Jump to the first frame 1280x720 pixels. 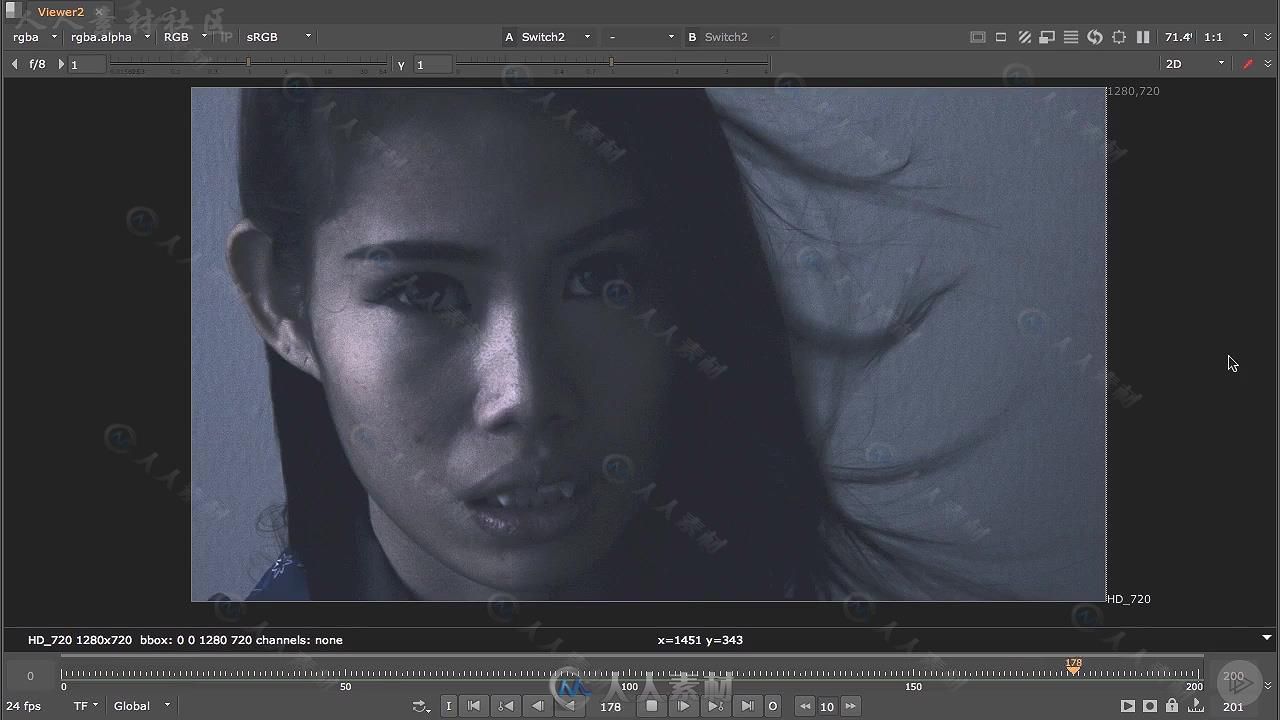[474, 706]
